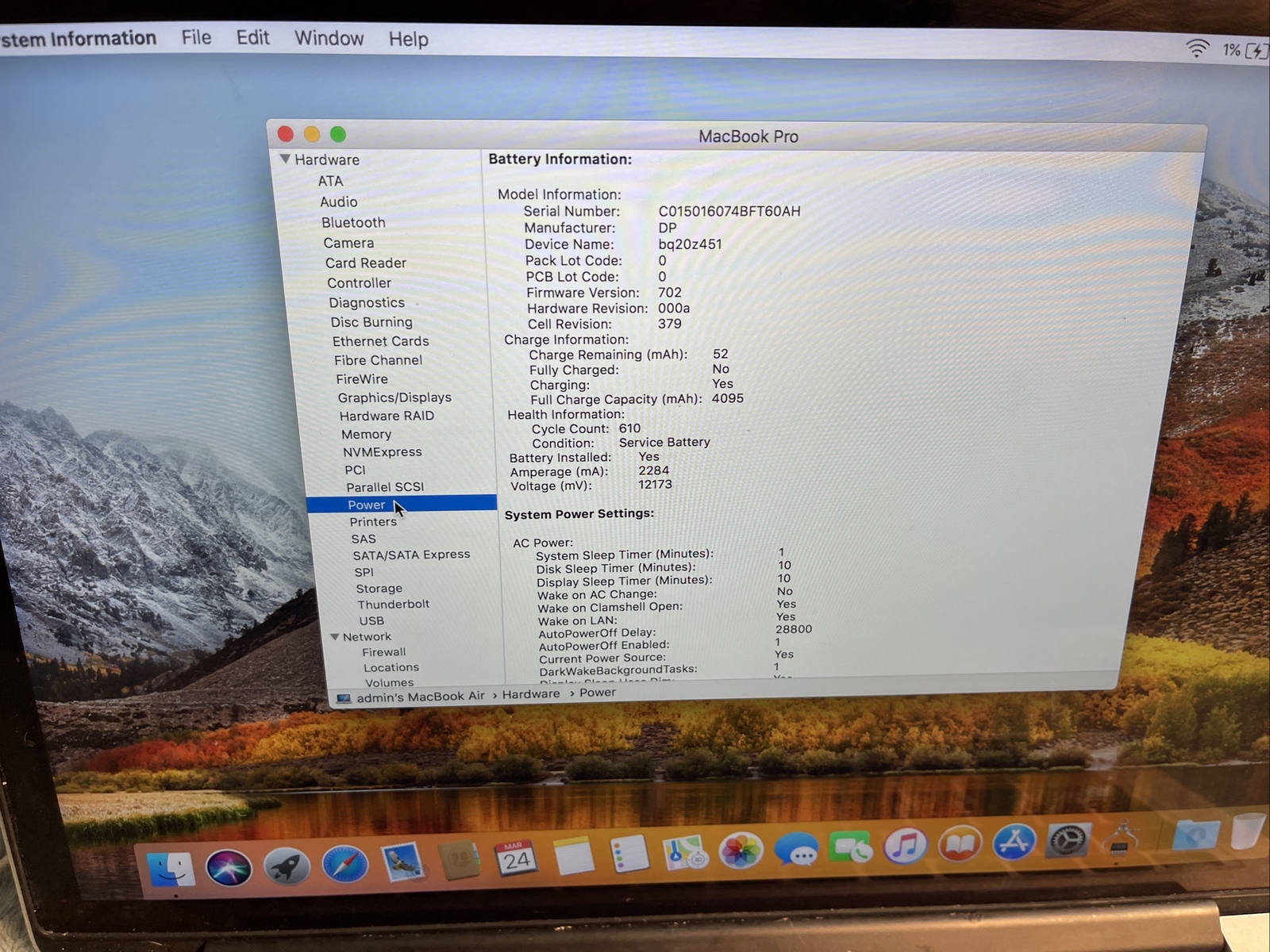This screenshot has width=1270, height=952.
Task: Open iTunes music note icon
Action: (x=905, y=846)
